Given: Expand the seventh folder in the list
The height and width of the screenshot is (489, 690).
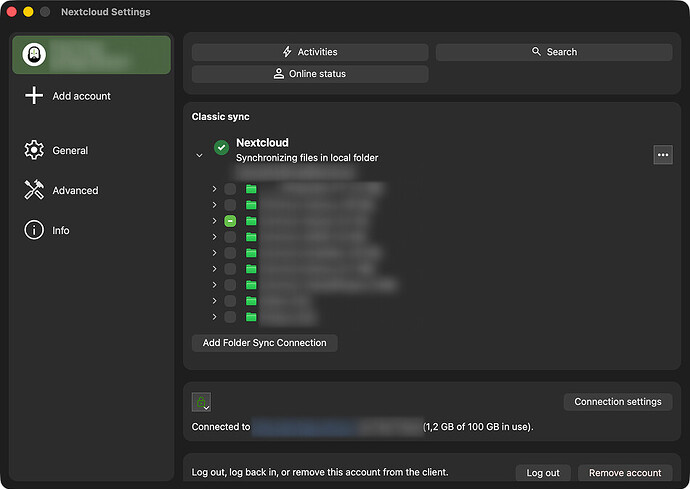Looking at the screenshot, I should (x=214, y=285).
